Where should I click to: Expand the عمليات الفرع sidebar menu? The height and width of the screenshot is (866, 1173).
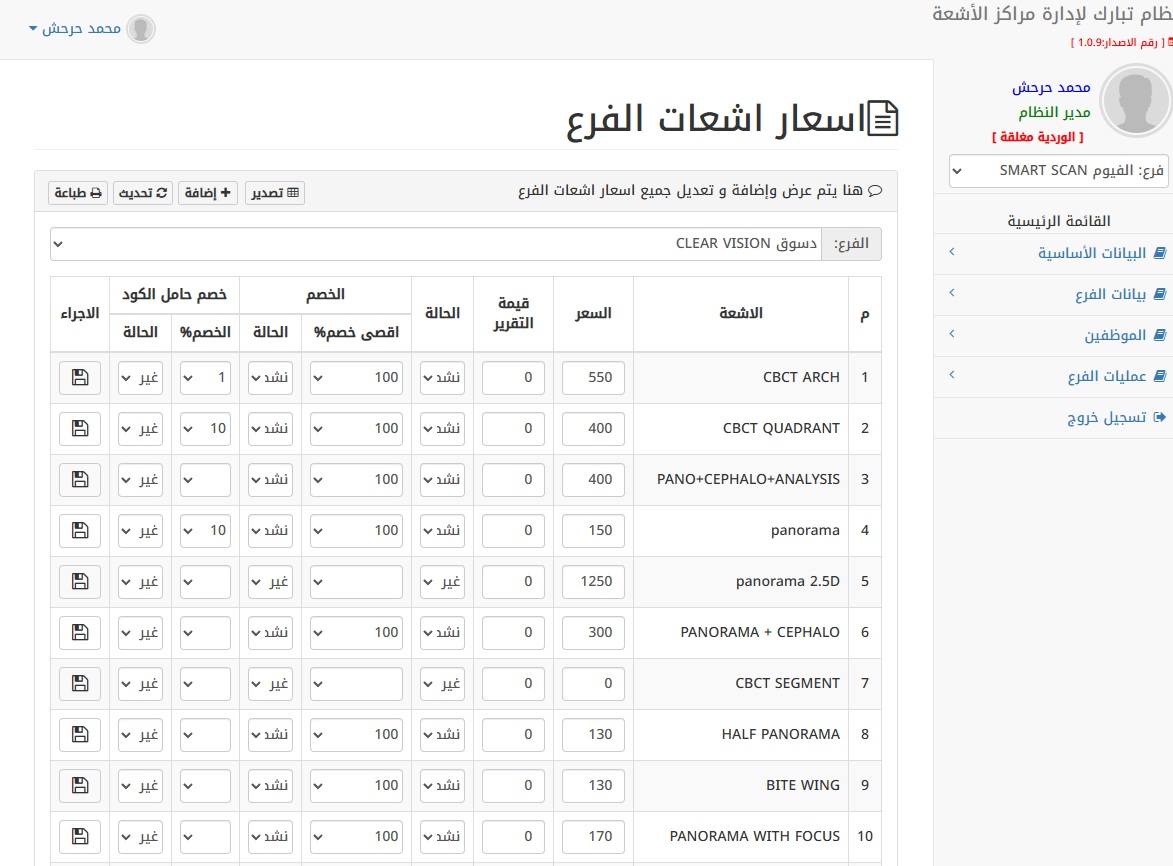pyautogui.click(x=1052, y=376)
